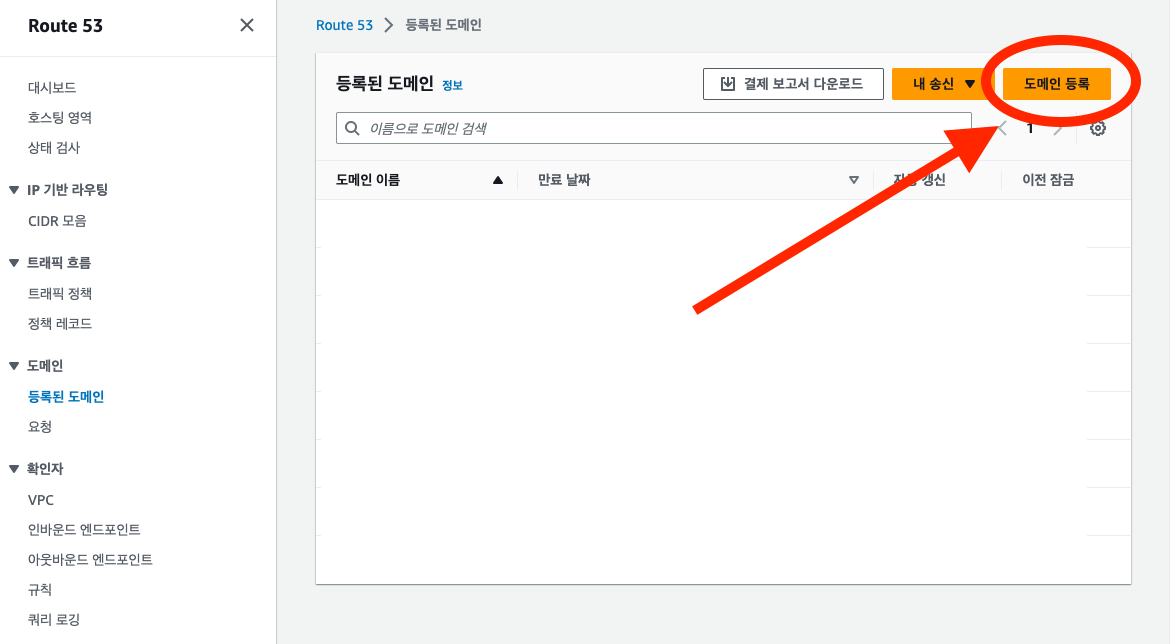Go to previous page arrow

pyautogui.click(x=1002, y=128)
